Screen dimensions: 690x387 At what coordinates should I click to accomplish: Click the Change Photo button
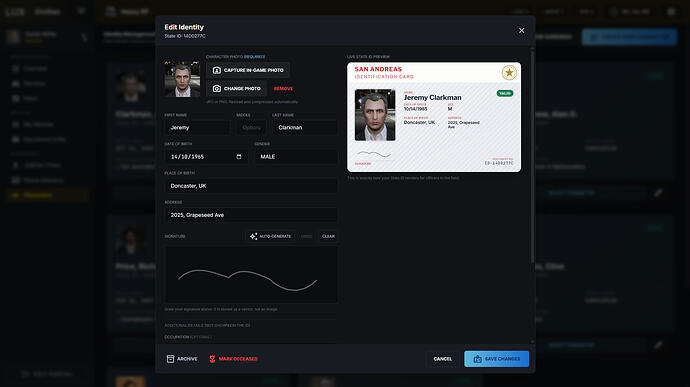[x=236, y=88]
